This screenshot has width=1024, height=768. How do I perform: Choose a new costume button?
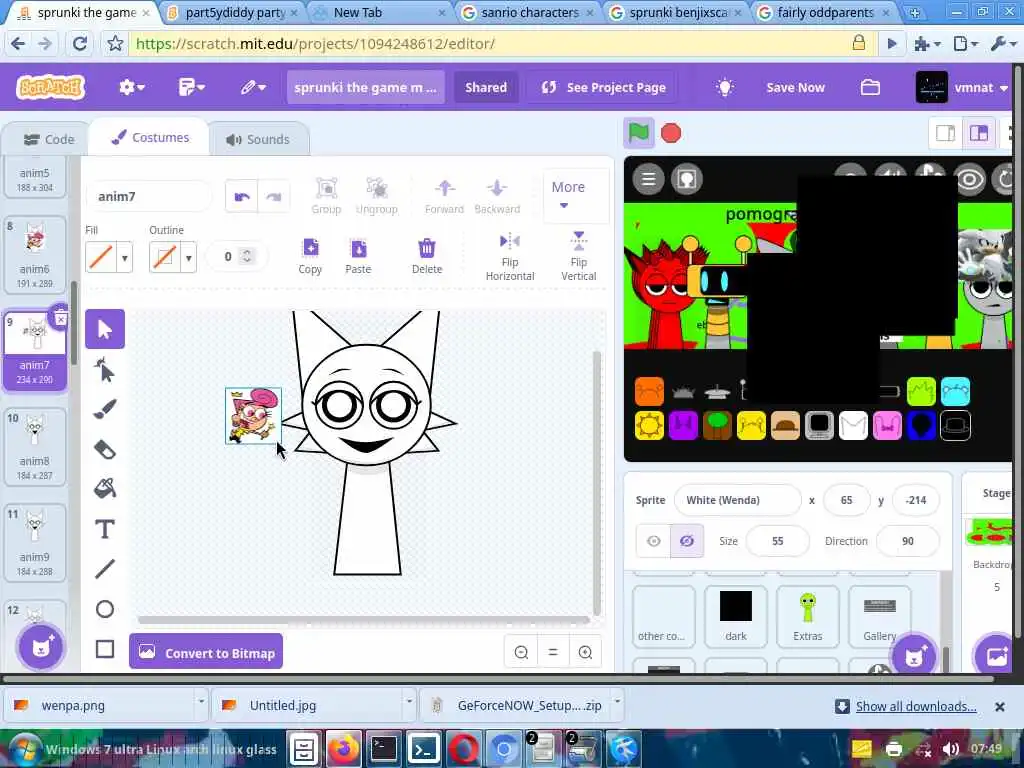(40, 647)
